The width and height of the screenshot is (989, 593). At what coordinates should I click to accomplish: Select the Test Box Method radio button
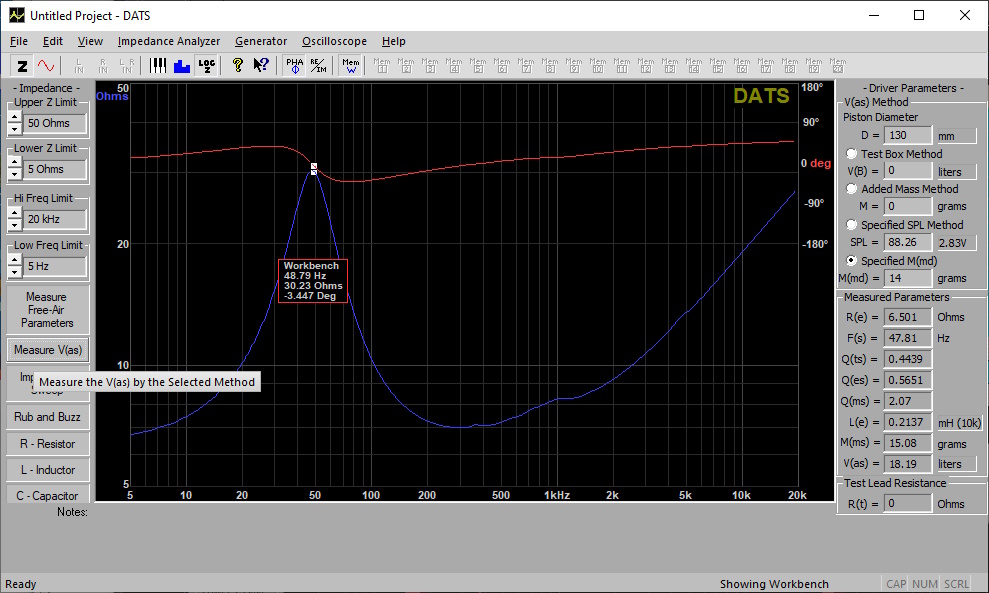pos(852,154)
